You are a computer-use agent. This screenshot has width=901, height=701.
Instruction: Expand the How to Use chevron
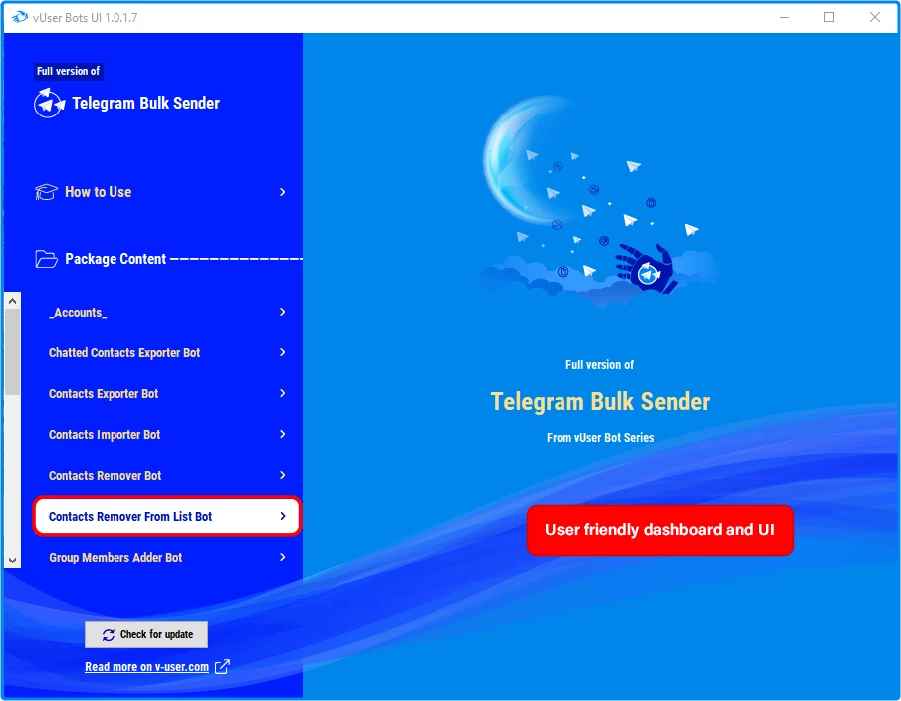(282, 192)
